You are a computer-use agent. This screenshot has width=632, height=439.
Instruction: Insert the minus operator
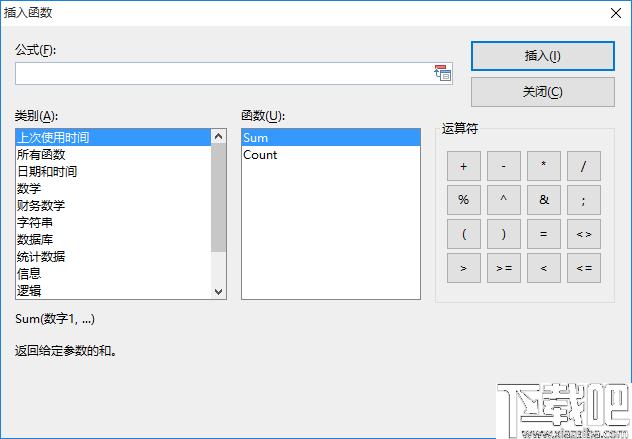503,166
